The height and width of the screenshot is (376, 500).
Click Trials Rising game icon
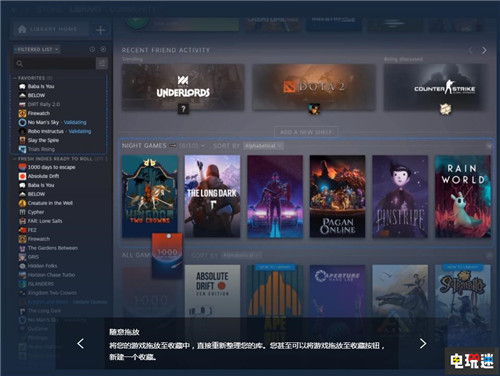22,149
